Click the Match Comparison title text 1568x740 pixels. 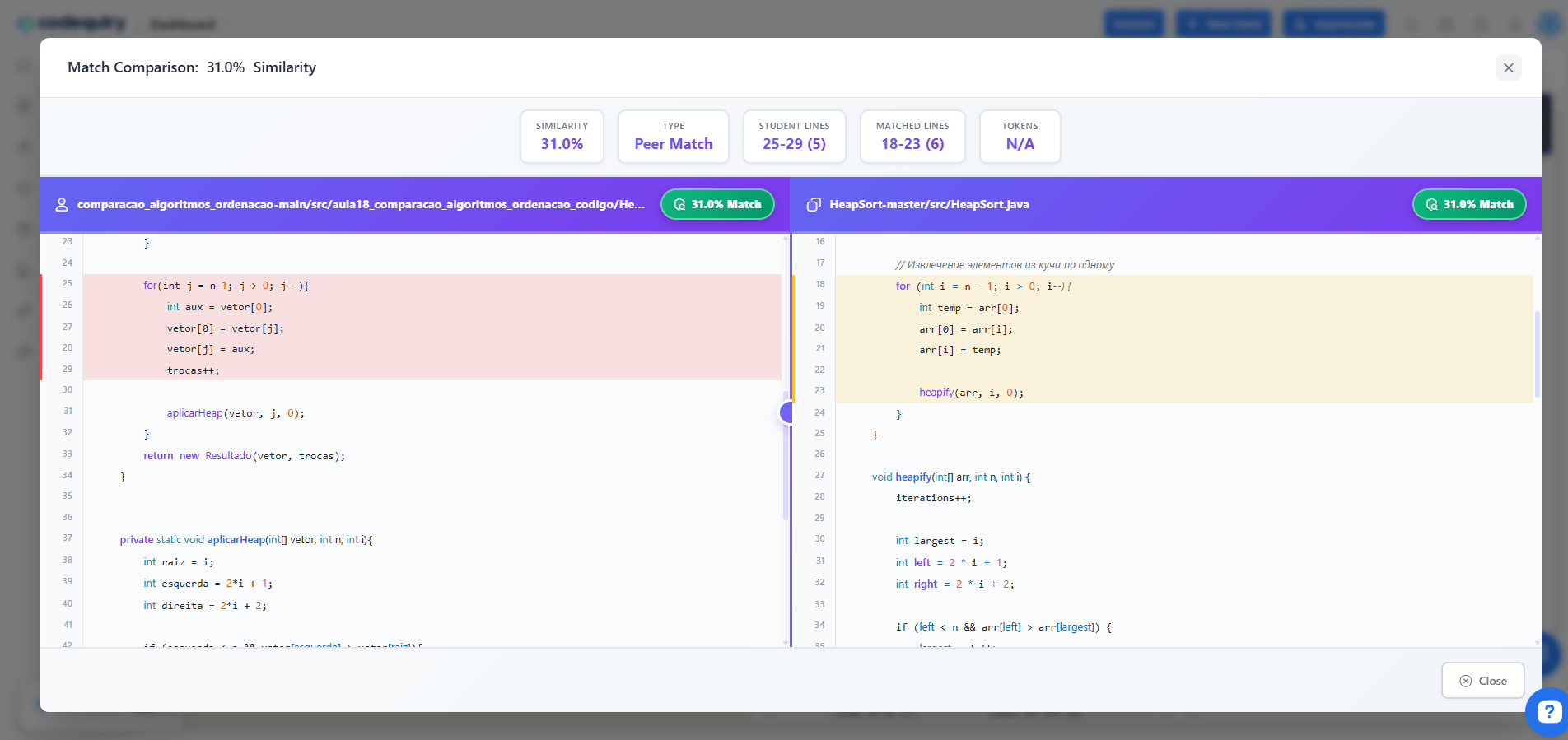[x=192, y=67]
